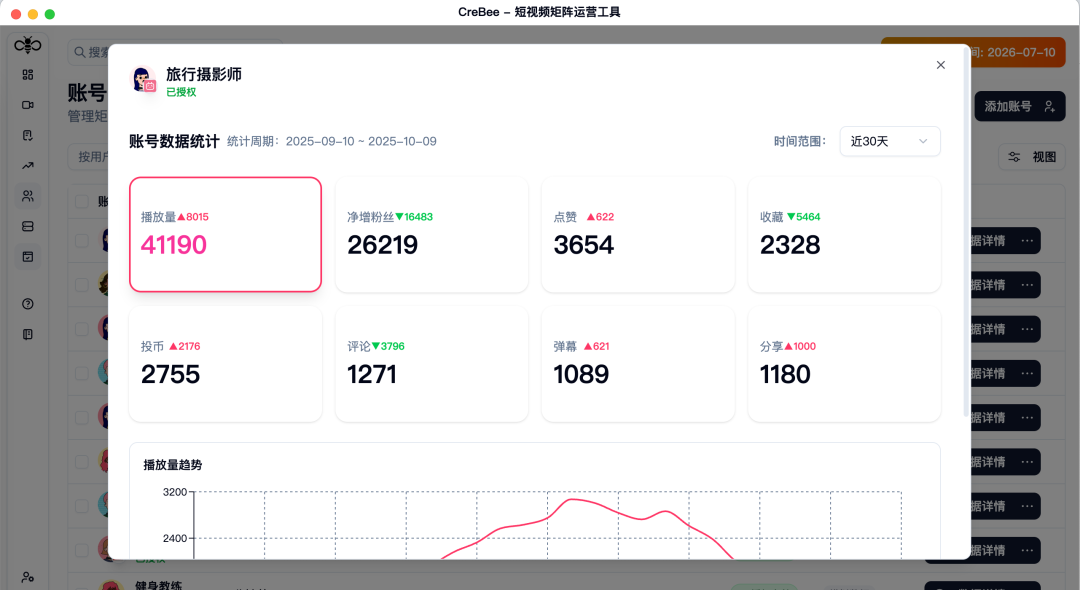Click the chevron arrow in 近30天 selector
The image size is (1080, 590).
click(x=923, y=141)
